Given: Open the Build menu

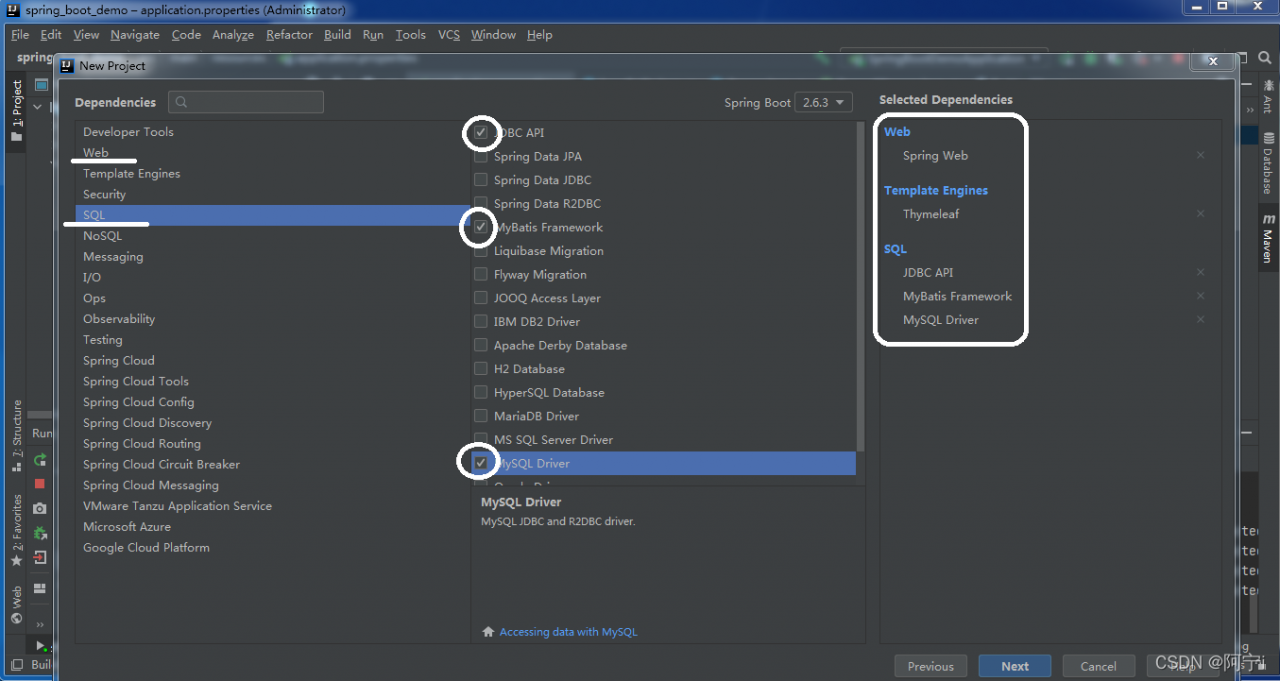Looking at the screenshot, I should pyautogui.click(x=337, y=35).
